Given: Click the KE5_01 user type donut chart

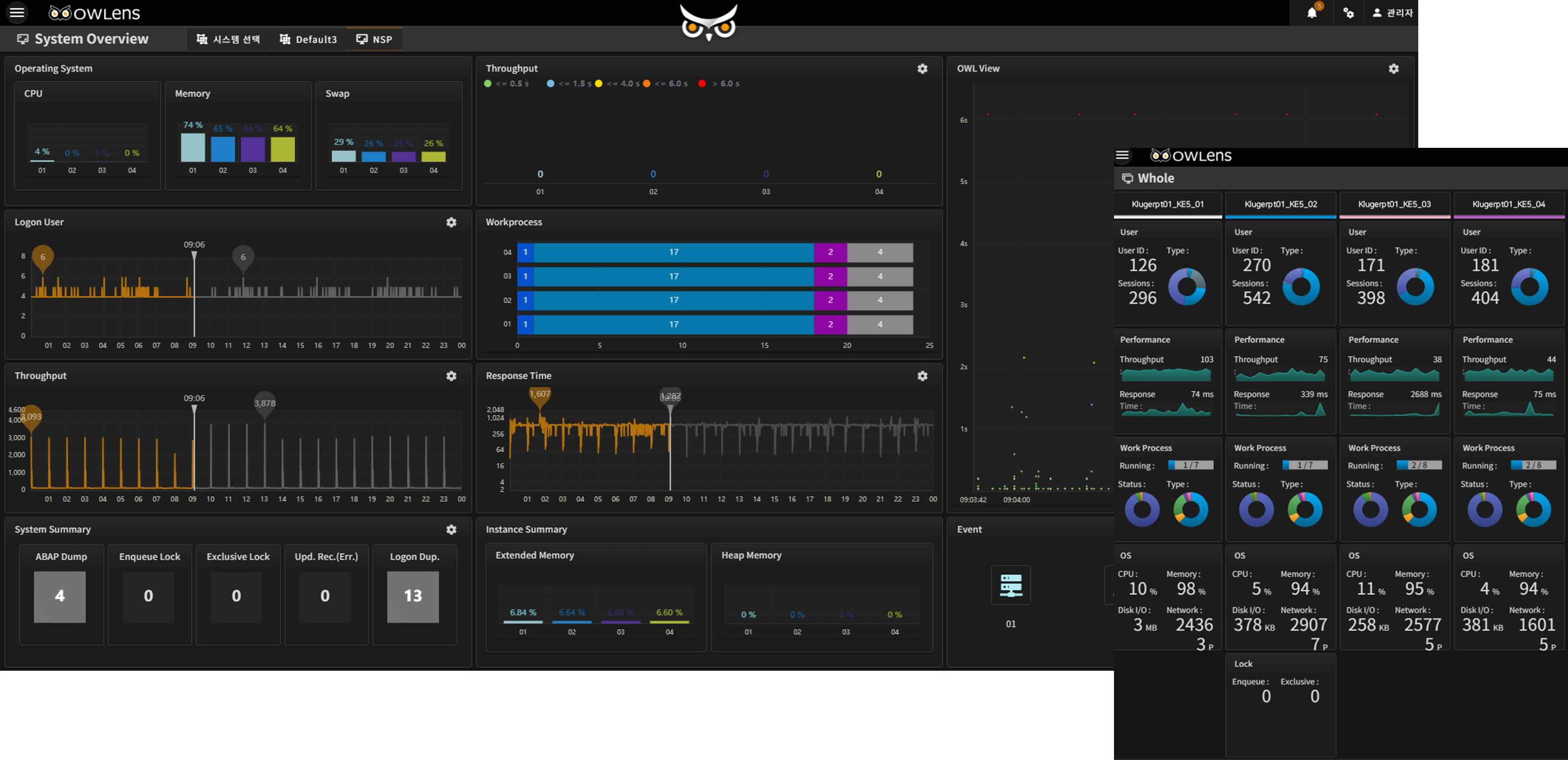Looking at the screenshot, I should [x=1186, y=287].
